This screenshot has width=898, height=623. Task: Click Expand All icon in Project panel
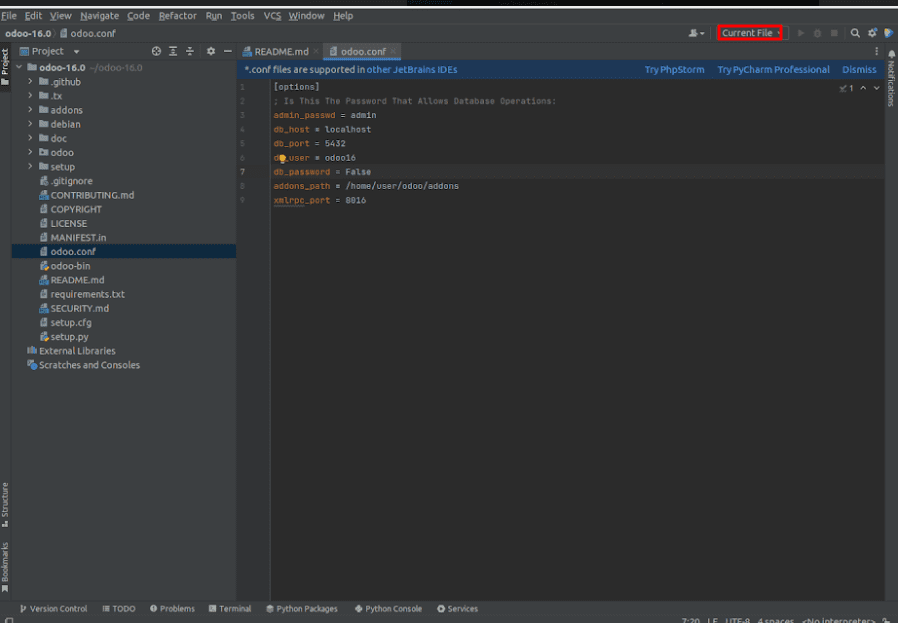click(173, 51)
